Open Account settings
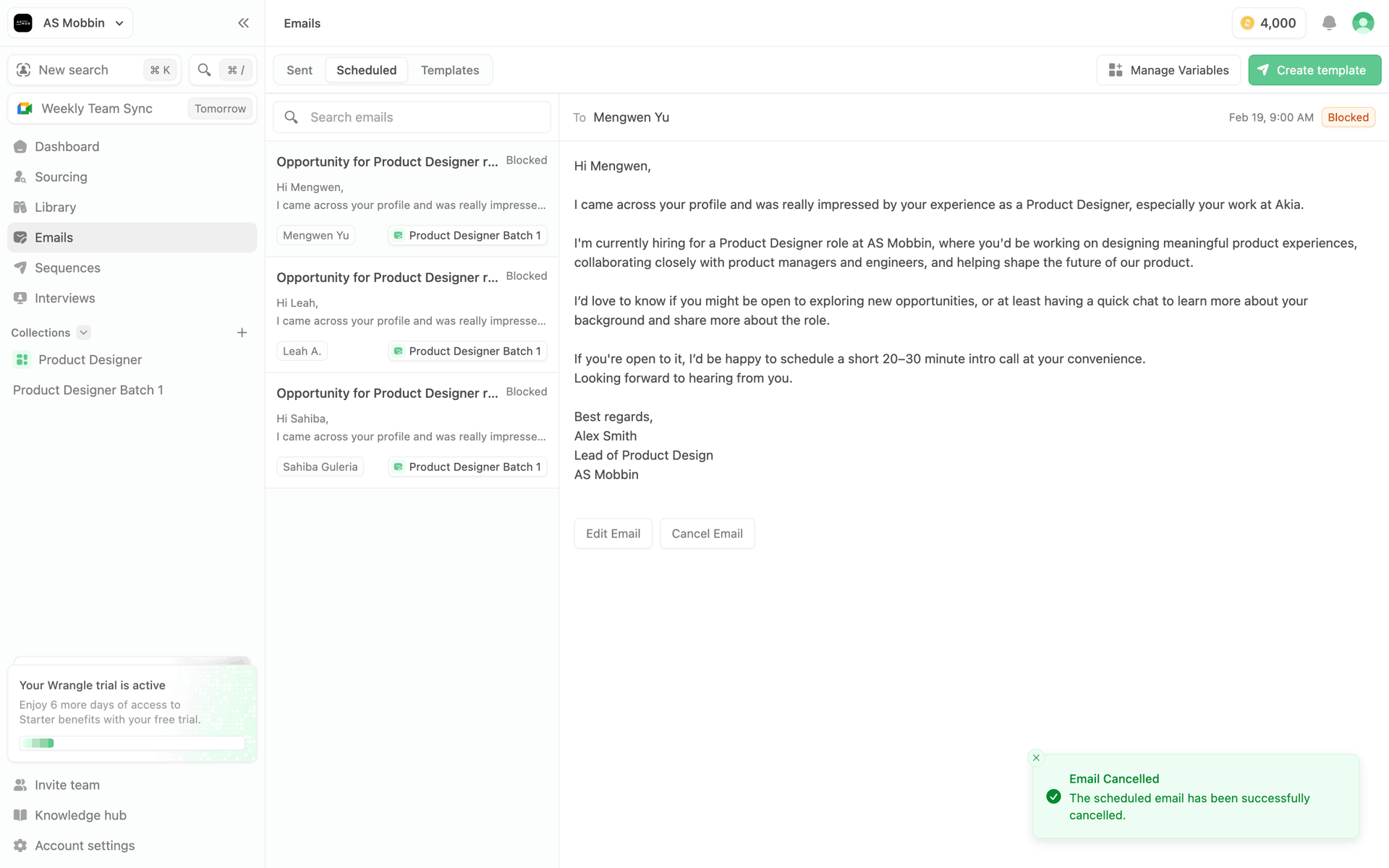 pos(132,846)
